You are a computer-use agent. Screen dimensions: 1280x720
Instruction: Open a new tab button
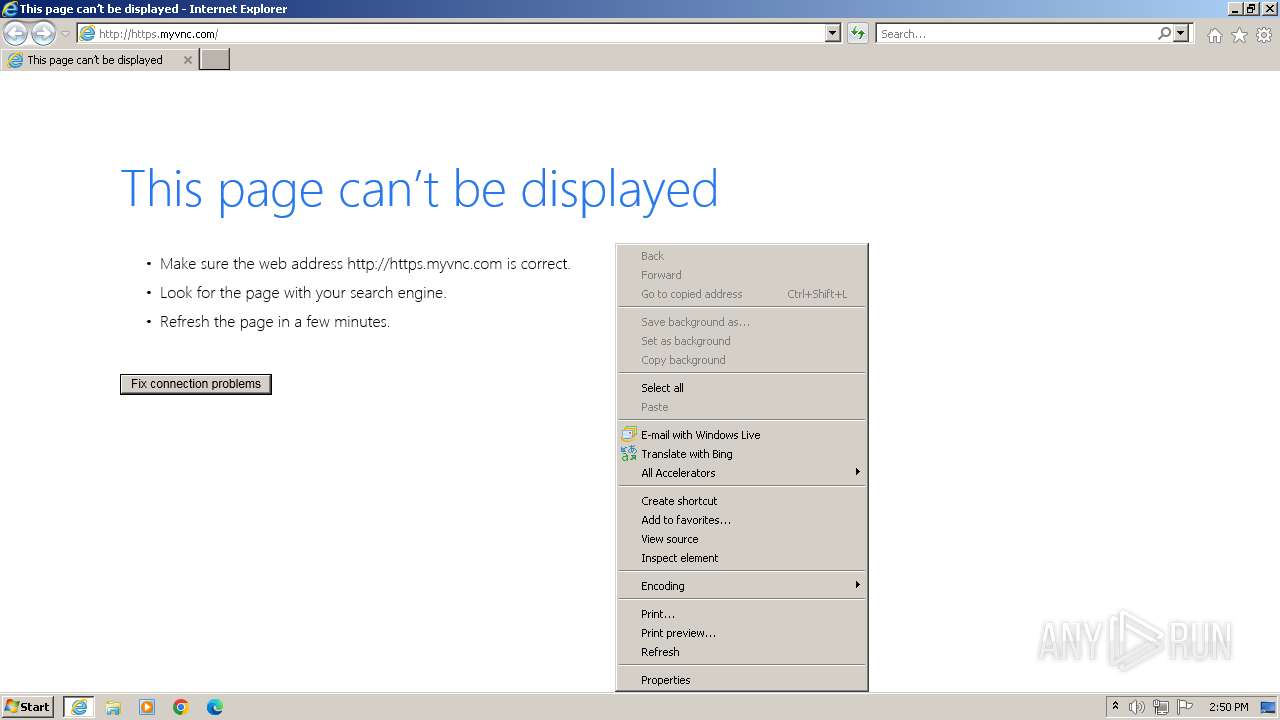click(215, 59)
